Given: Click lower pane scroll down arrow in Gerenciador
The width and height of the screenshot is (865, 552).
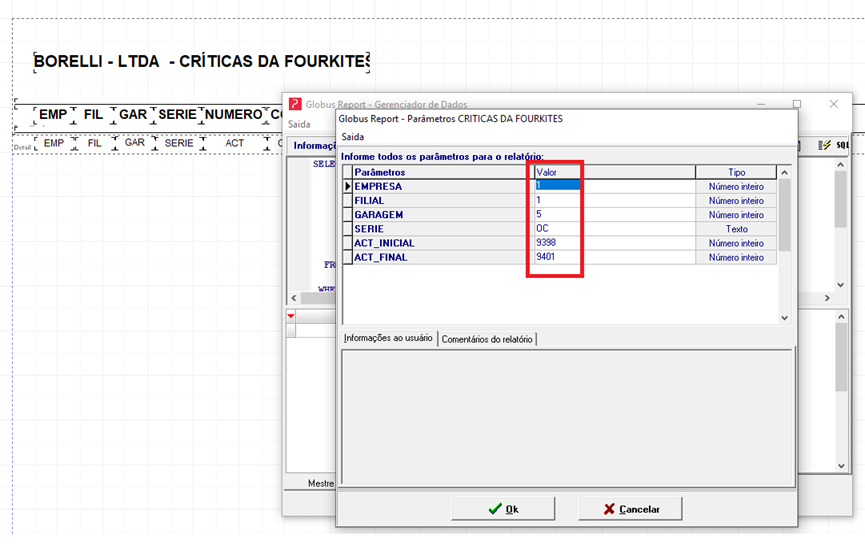Looking at the screenshot, I should tap(841, 466).
